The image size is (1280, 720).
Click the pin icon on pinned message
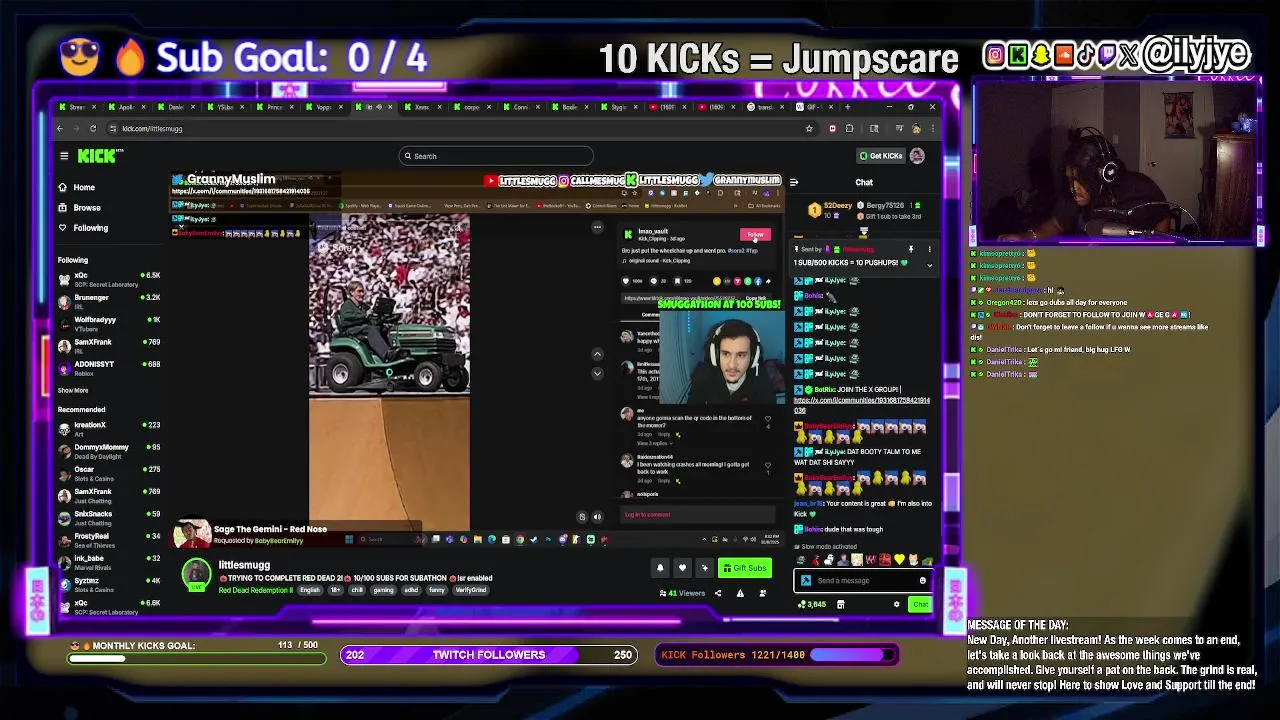(911, 249)
